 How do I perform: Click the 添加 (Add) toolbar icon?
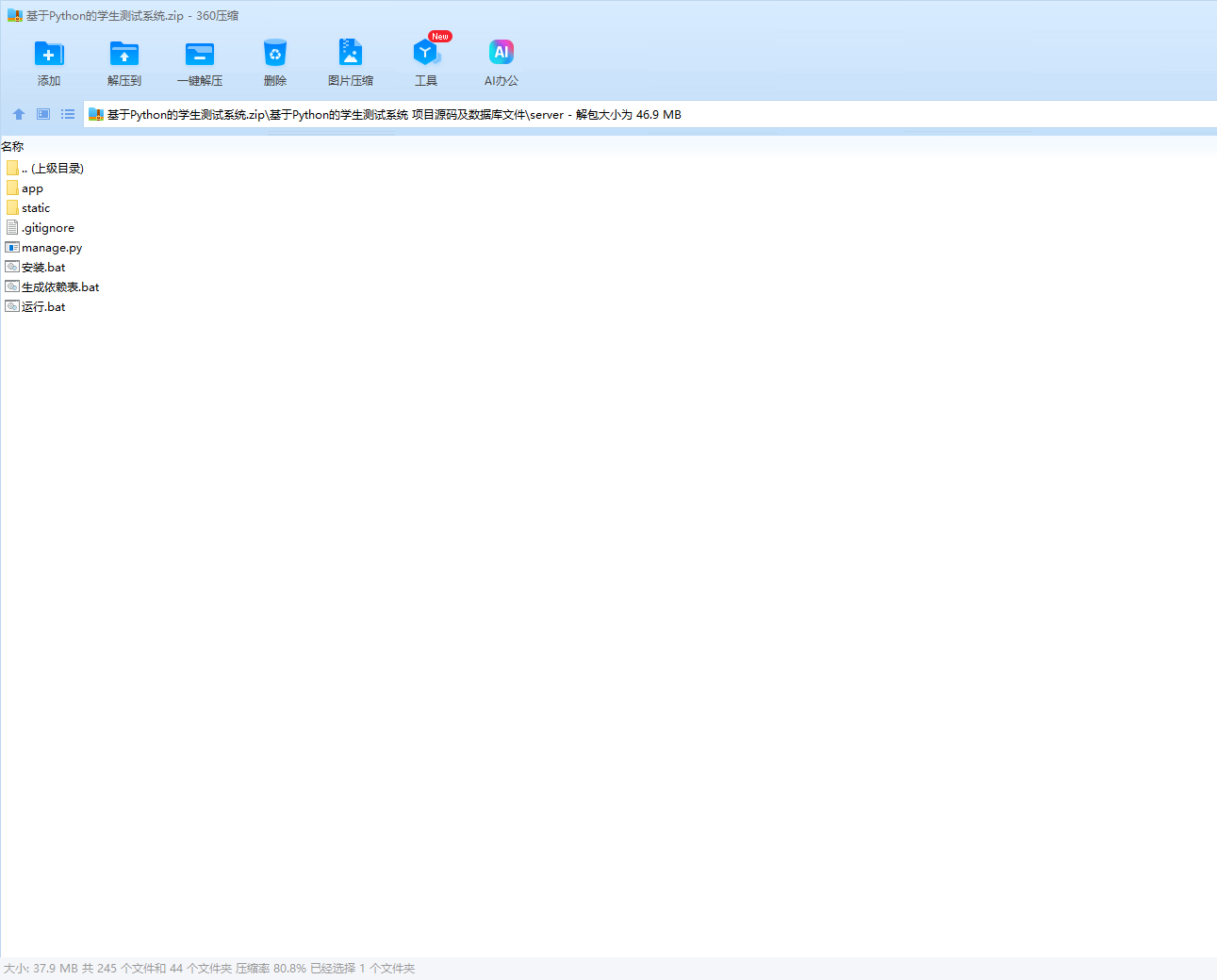(x=49, y=54)
